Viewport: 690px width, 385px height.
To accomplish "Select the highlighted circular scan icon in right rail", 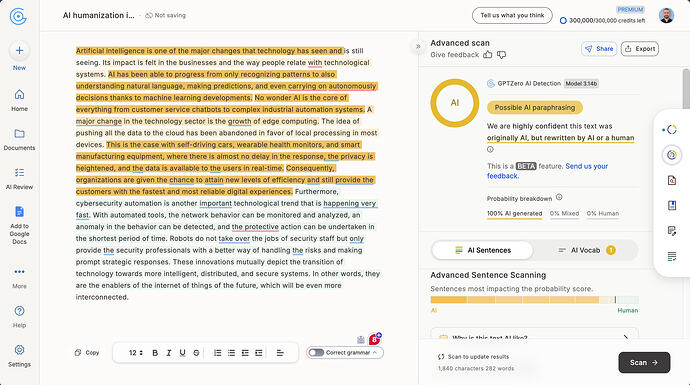I will [x=672, y=155].
